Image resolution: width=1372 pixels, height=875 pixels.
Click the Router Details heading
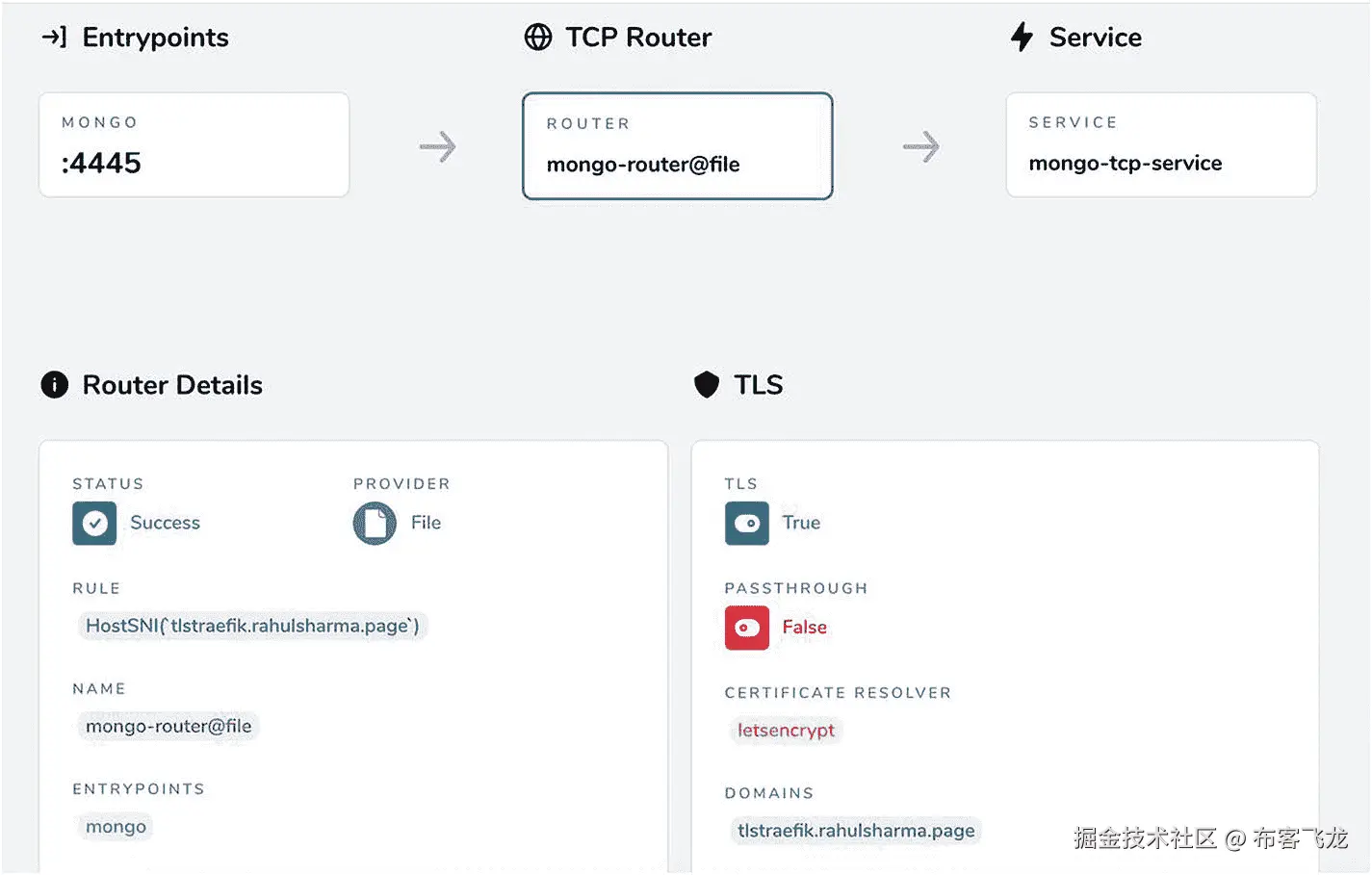pos(172,385)
